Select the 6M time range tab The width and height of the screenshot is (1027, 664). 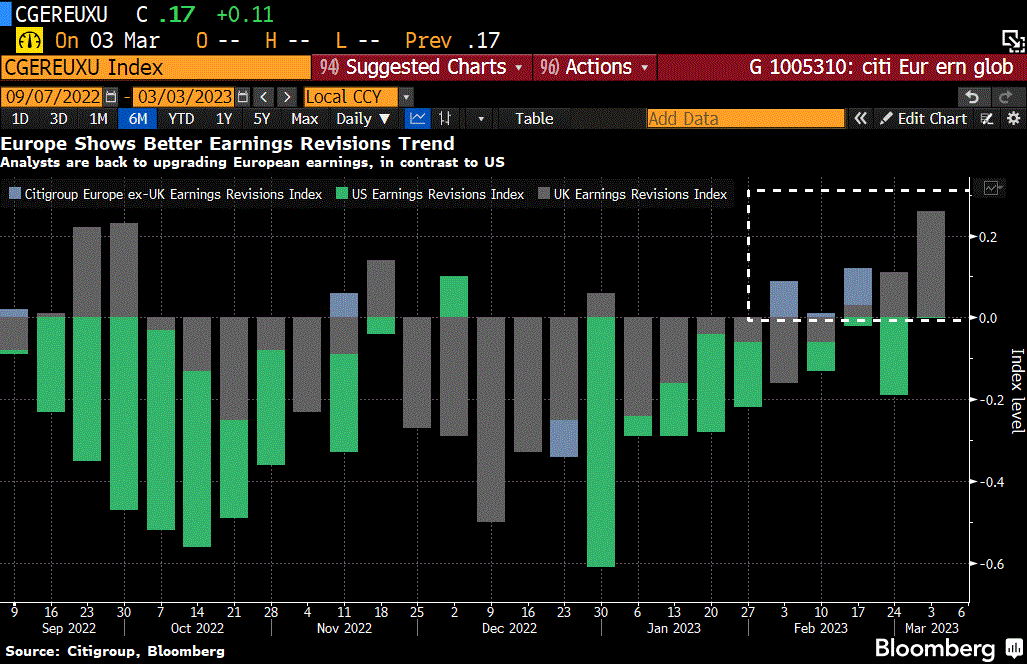click(138, 119)
